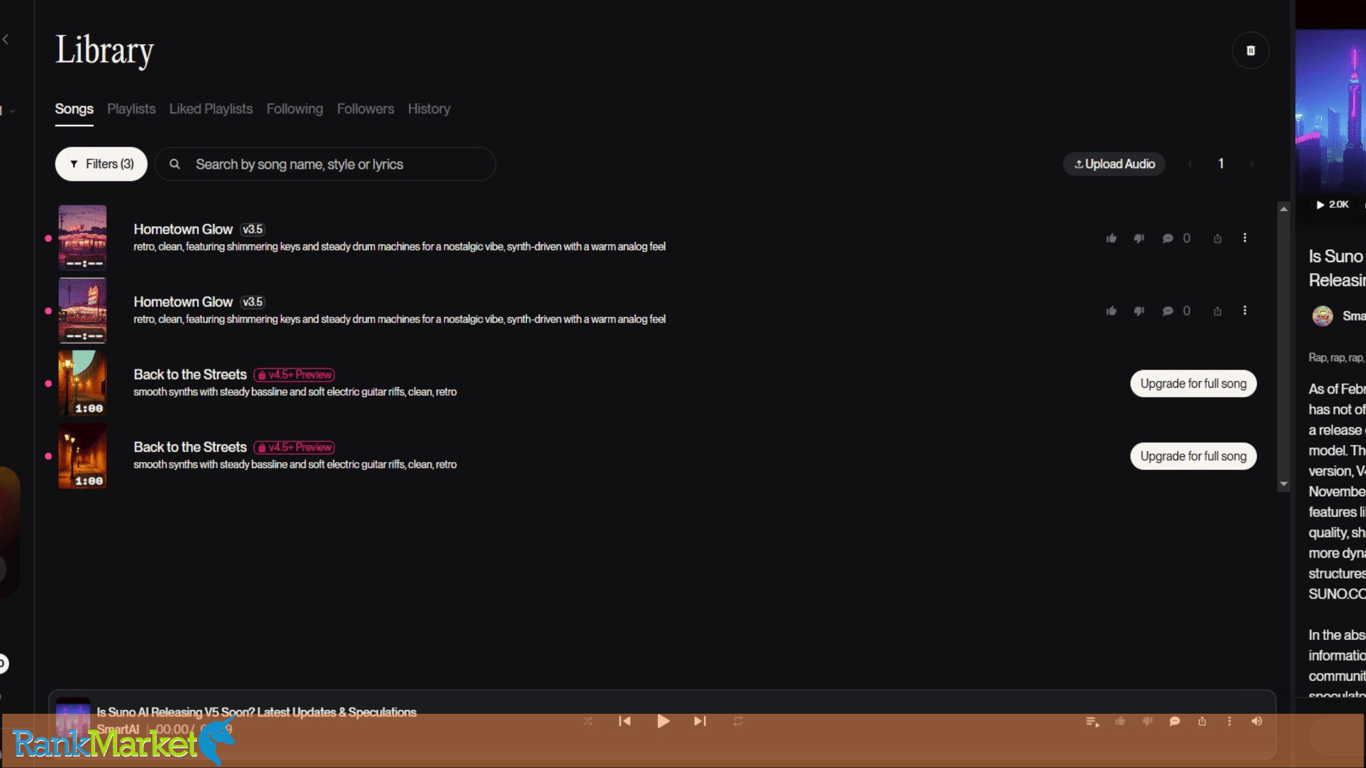Click the volume speaker icon in player
Viewport: 1366px width, 768px height.
tap(1257, 721)
